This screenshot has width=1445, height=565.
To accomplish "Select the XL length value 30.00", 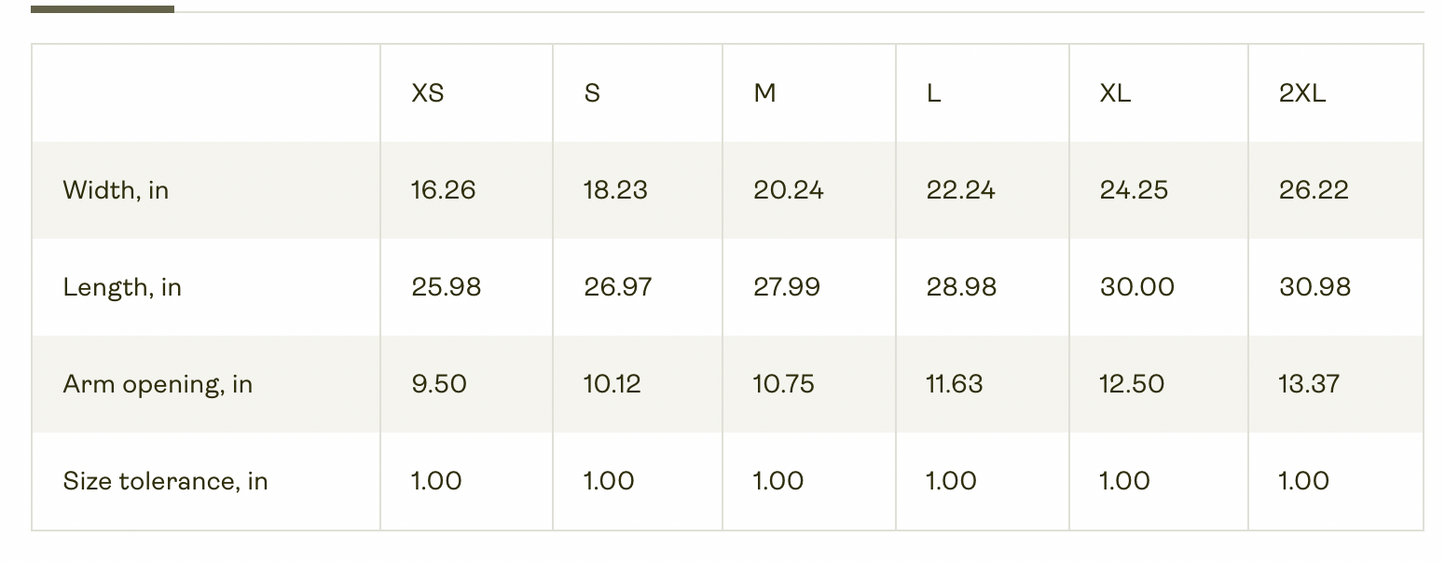I will pos(1137,288).
